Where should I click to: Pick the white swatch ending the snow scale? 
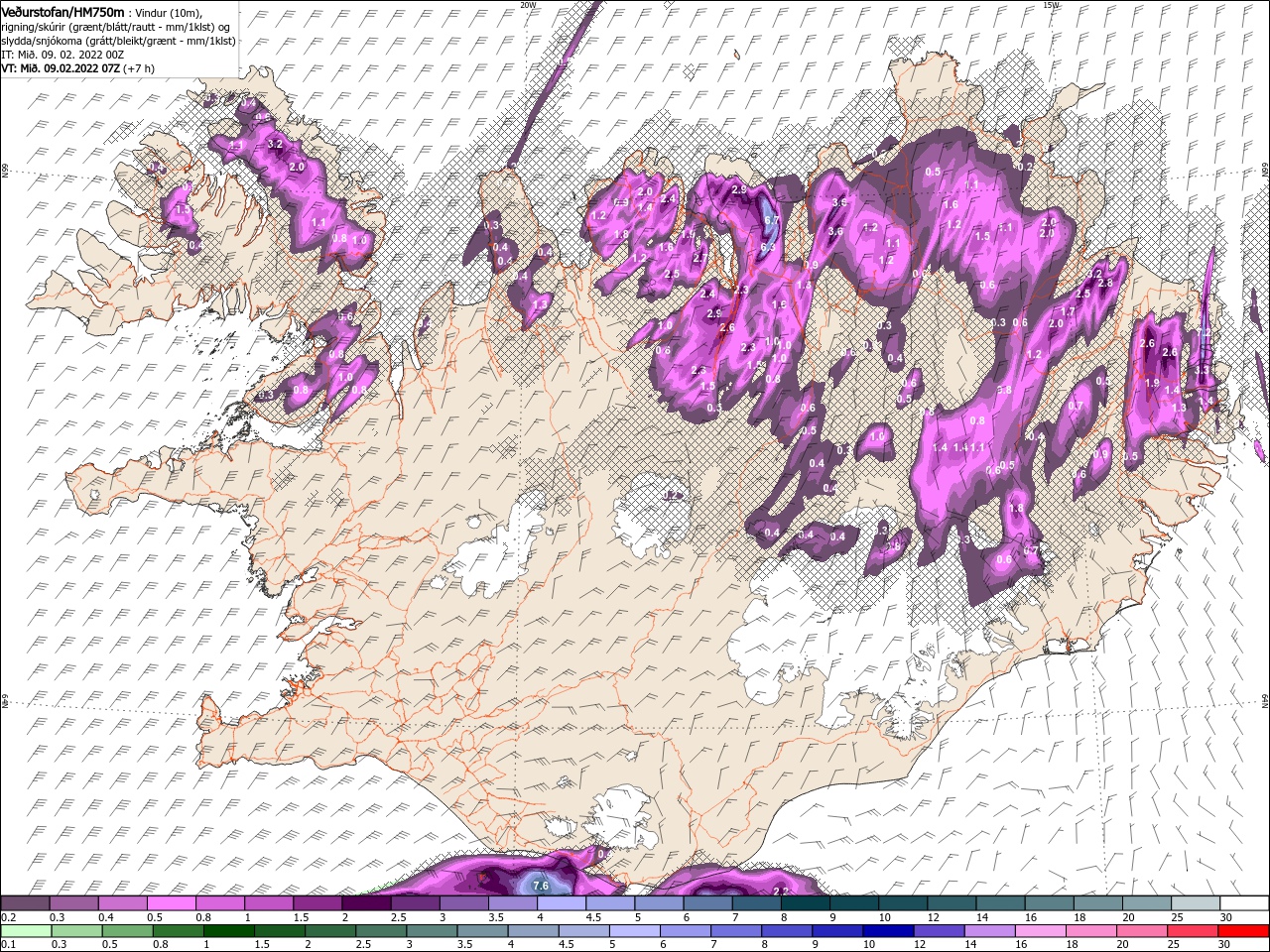pyautogui.click(x=1244, y=903)
